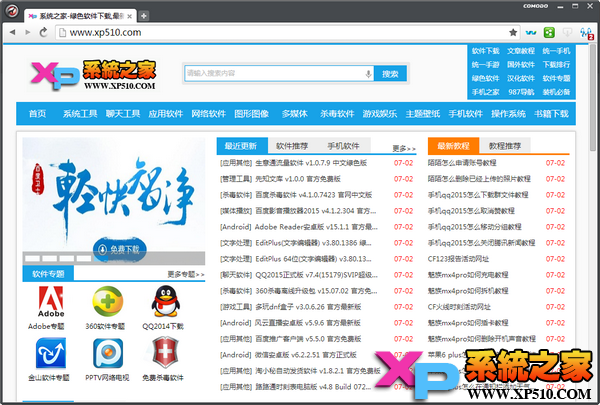This screenshot has height=405, width=600.
Task: Open the PPTV网络电视 icon
Action: point(108,353)
